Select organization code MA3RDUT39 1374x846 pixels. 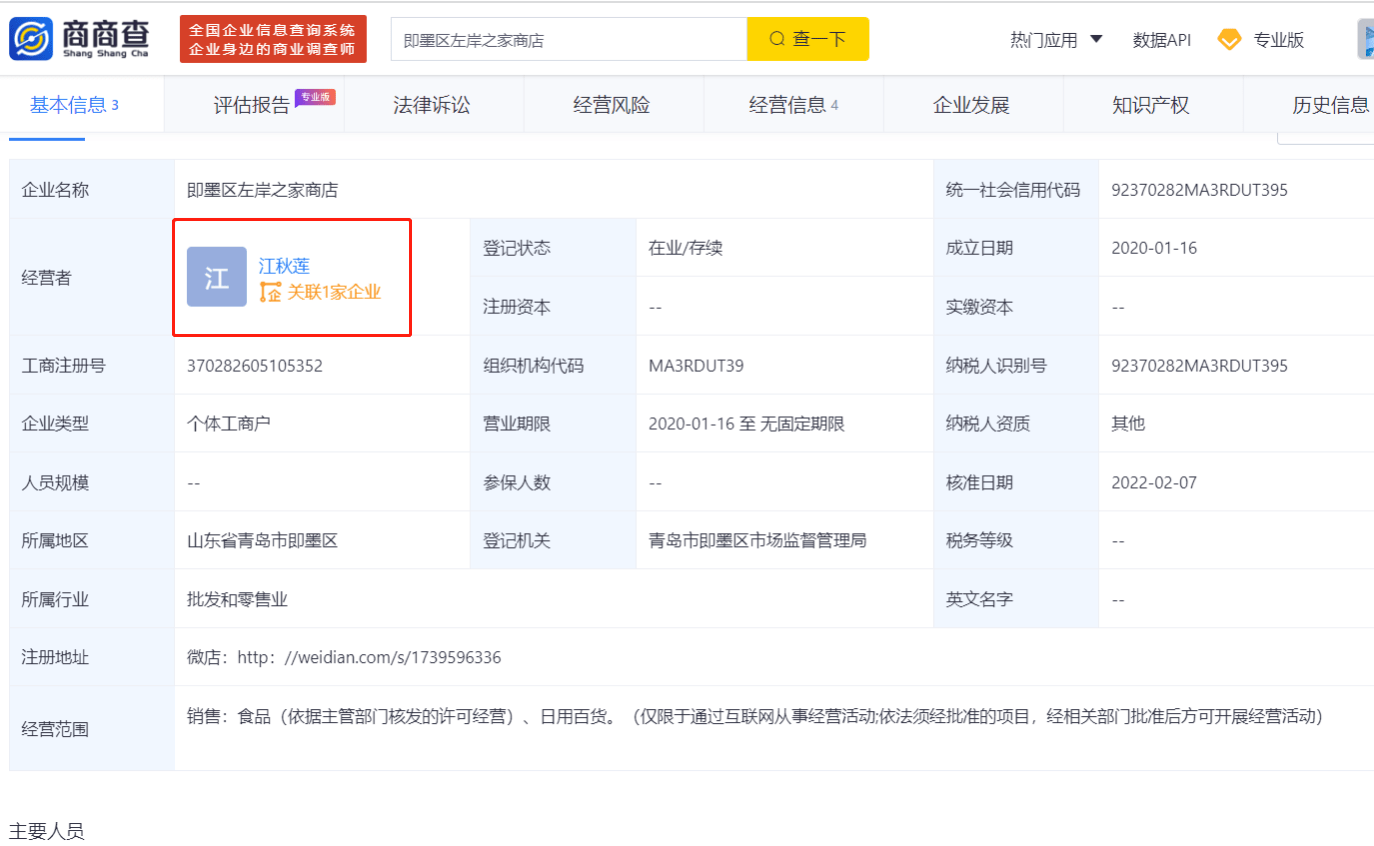pyautogui.click(x=696, y=365)
